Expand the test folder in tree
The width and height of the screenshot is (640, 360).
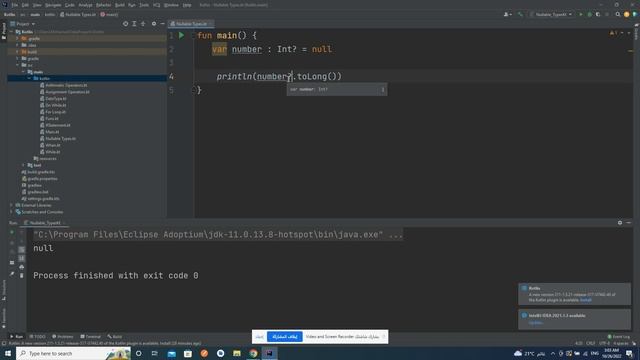click(23, 165)
